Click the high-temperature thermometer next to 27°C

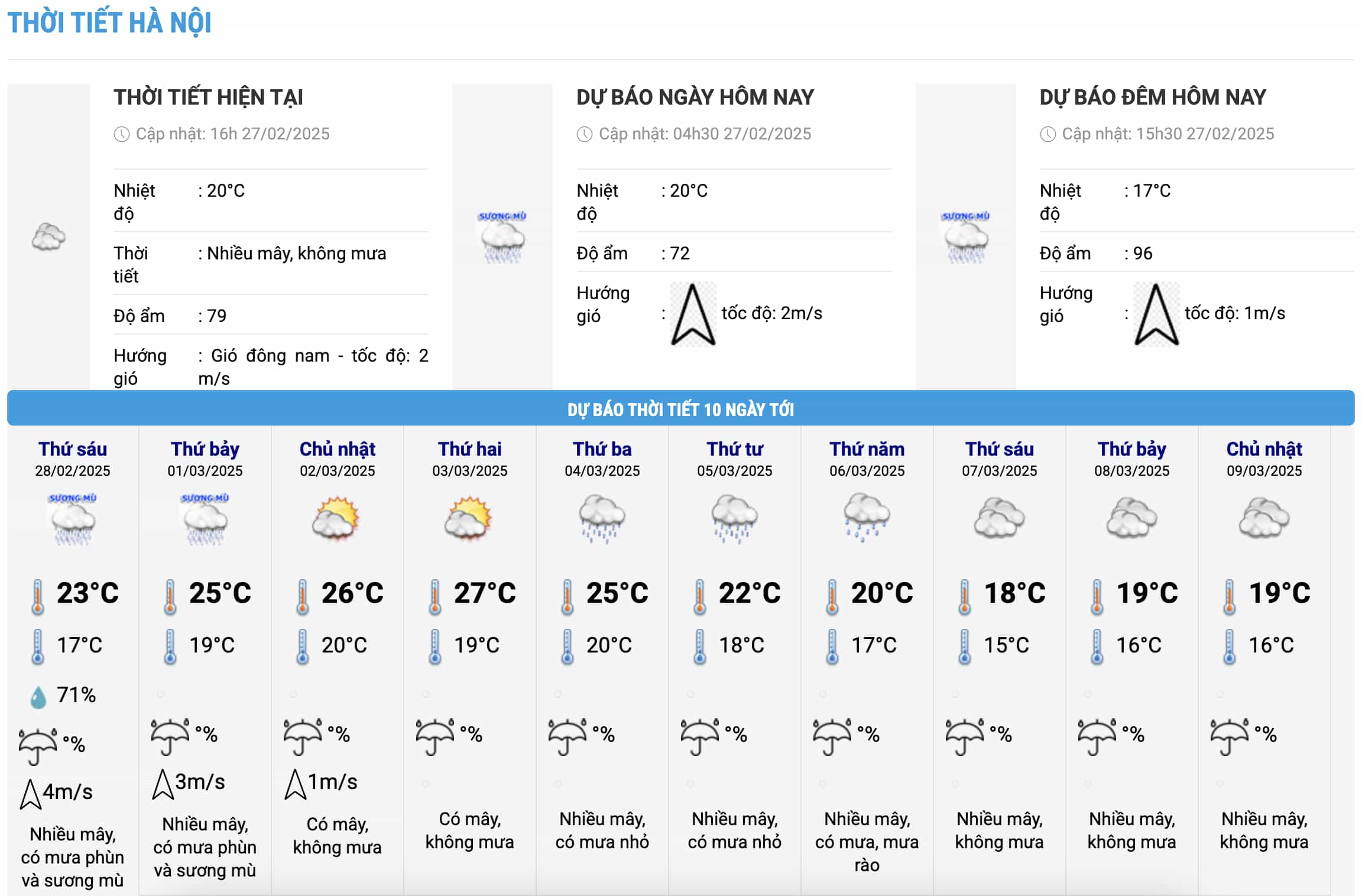(435, 597)
